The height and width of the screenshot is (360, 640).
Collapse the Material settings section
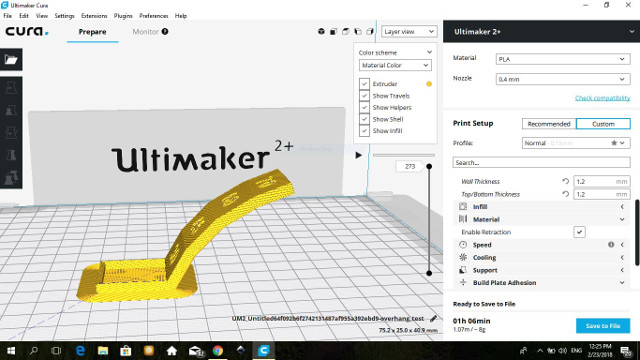pyautogui.click(x=541, y=219)
